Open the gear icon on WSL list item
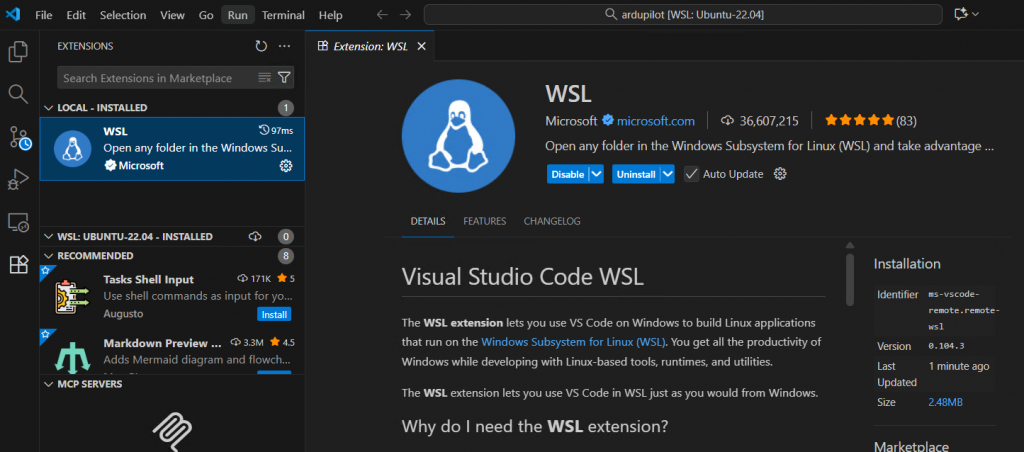 pos(285,166)
